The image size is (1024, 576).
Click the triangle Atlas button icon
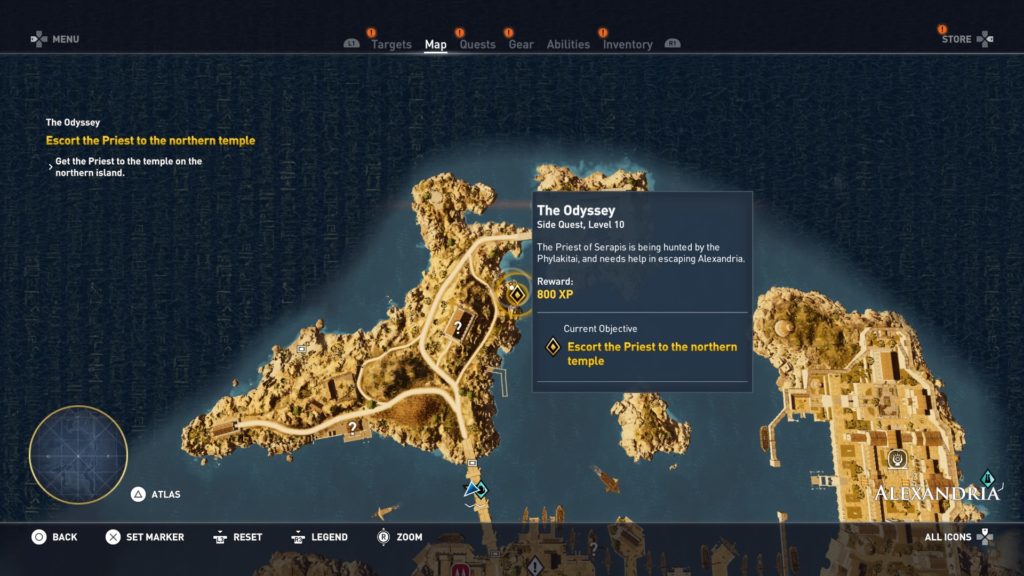pos(138,494)
